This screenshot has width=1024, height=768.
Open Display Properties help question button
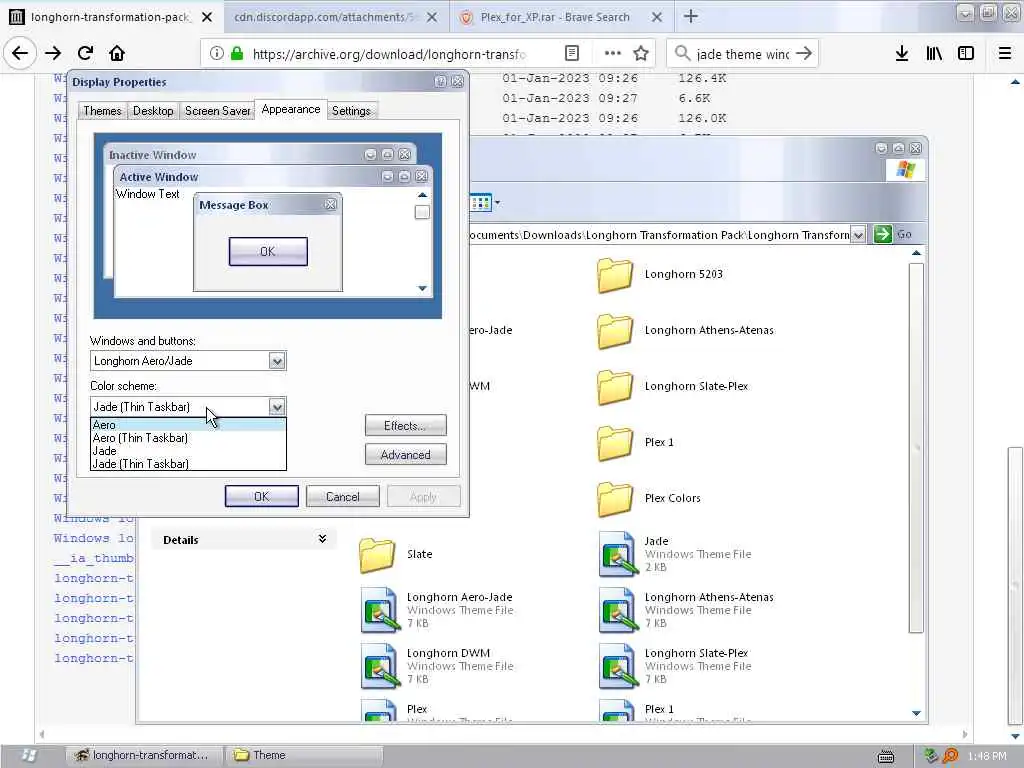pyautogui.click(x=440, y=82)
